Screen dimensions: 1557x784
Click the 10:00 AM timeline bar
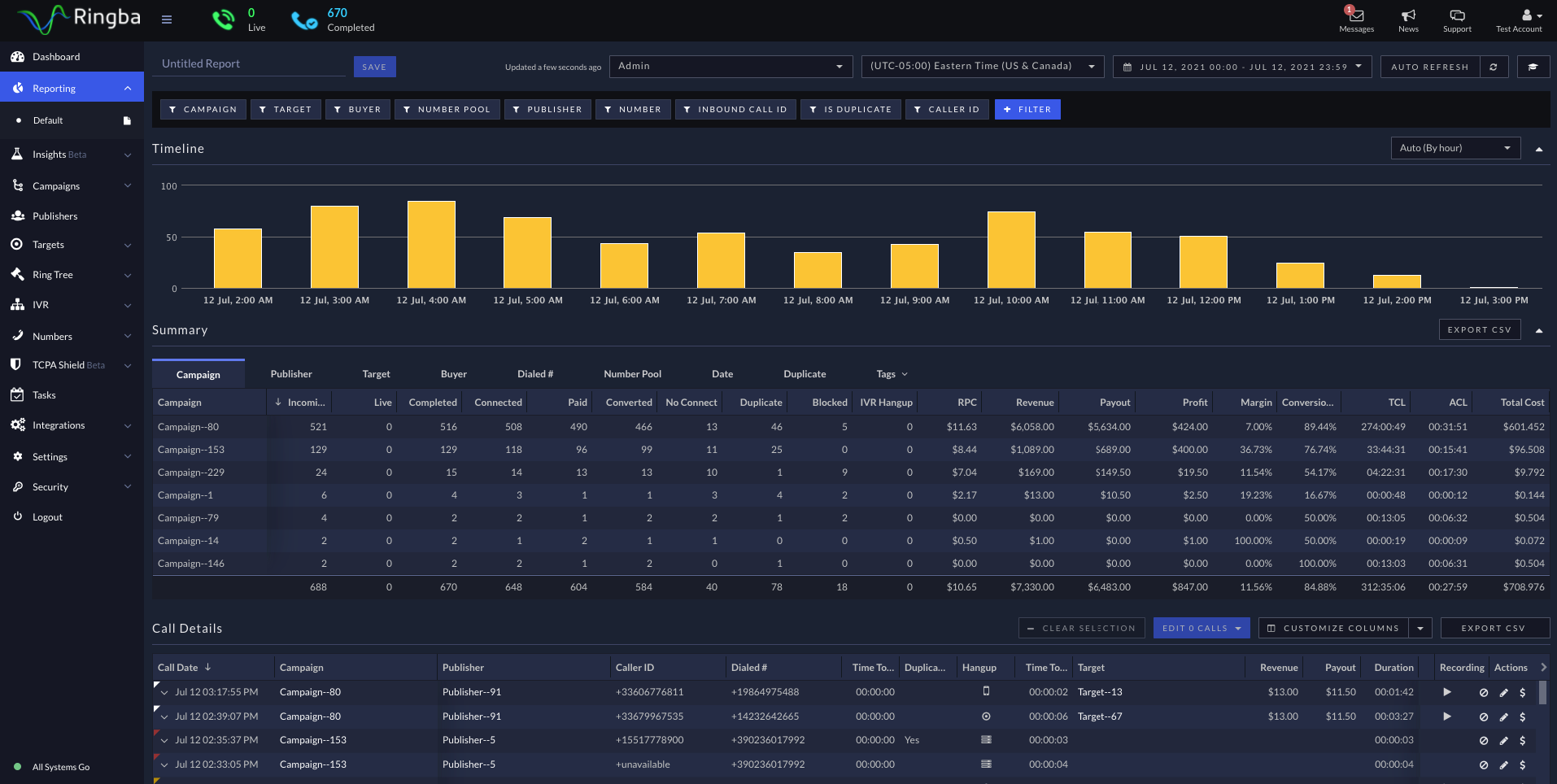tap(1011, 250)
